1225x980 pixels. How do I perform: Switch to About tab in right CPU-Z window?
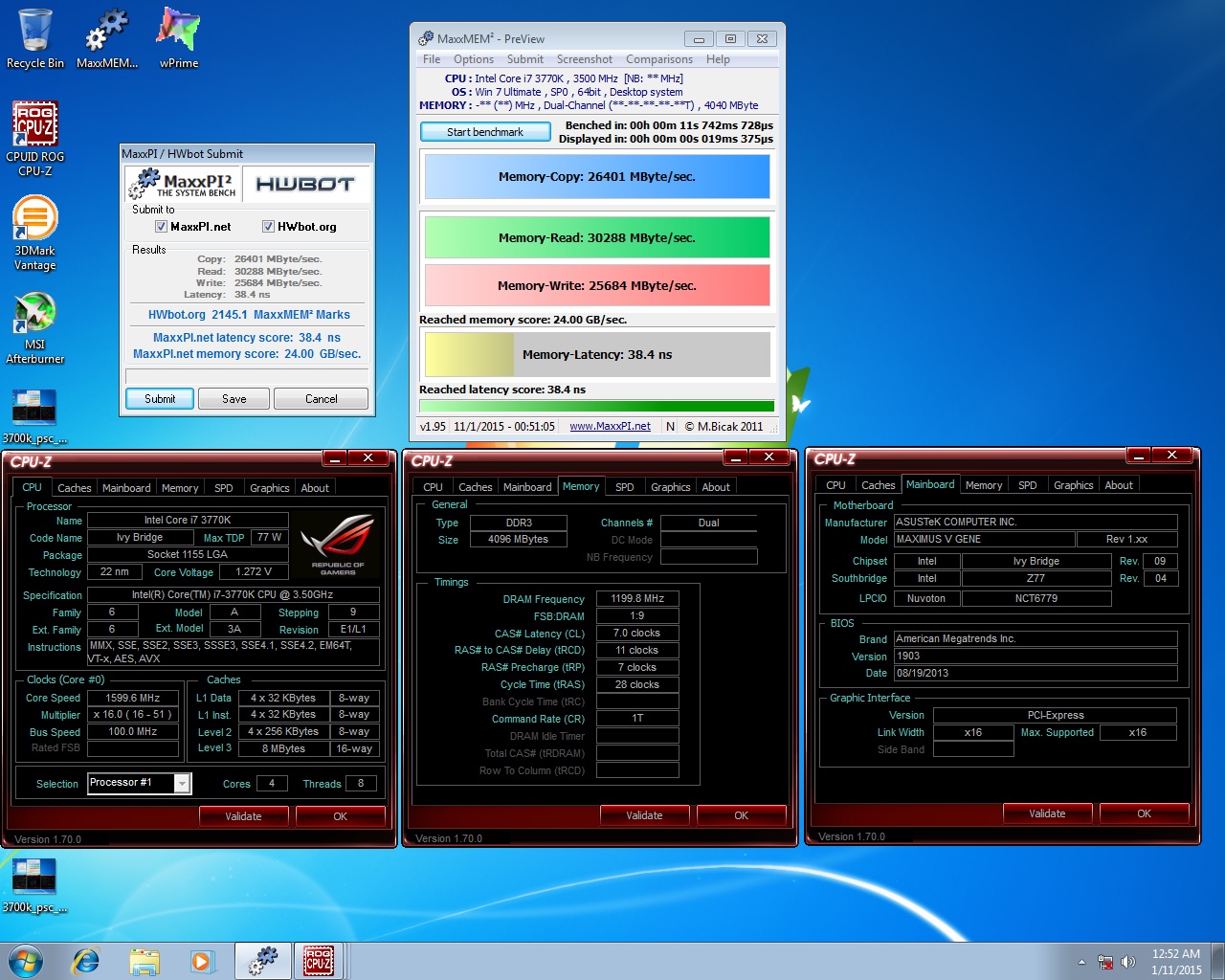coord(1119,485)
